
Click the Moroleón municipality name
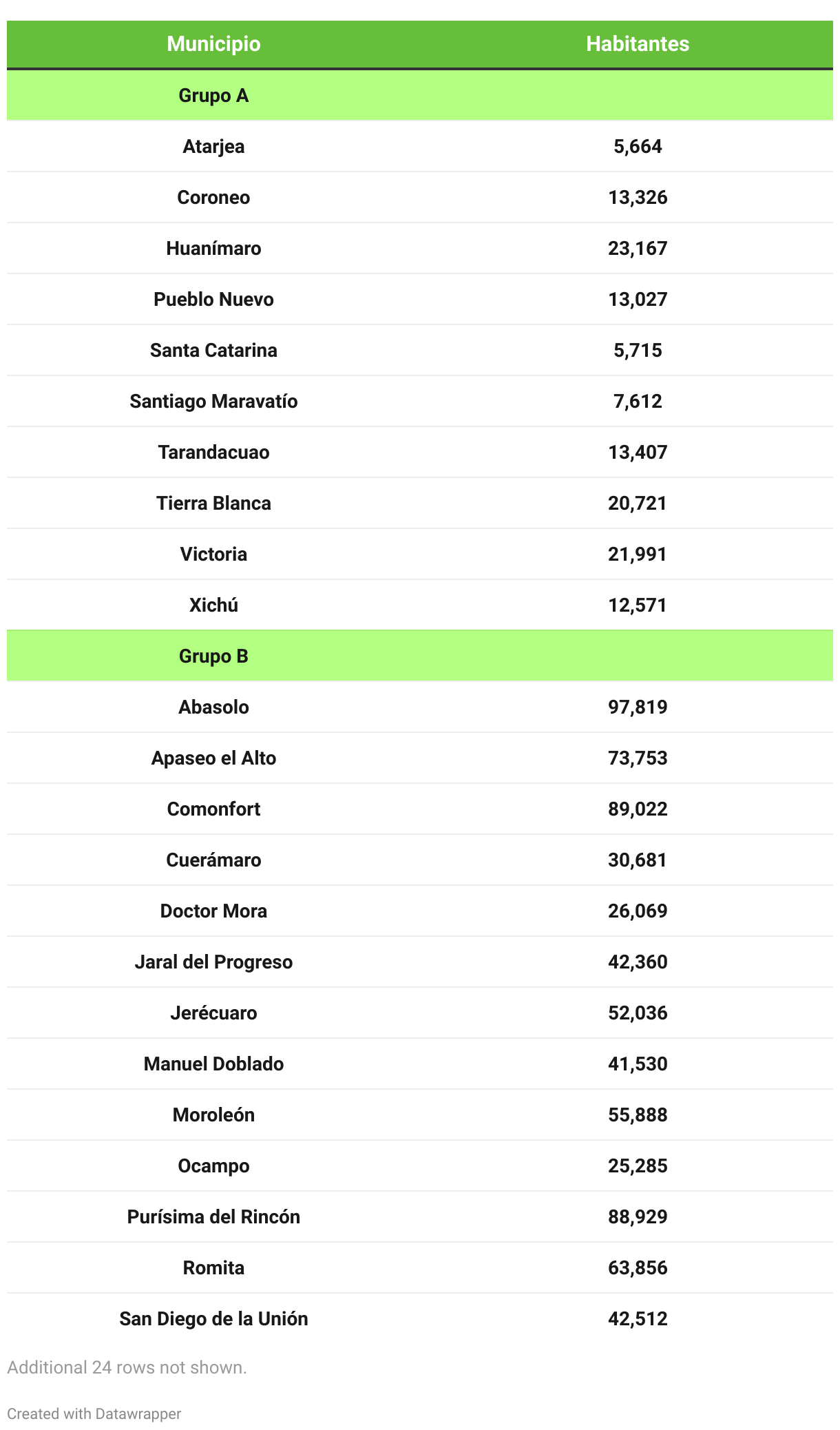(213, 1115)
